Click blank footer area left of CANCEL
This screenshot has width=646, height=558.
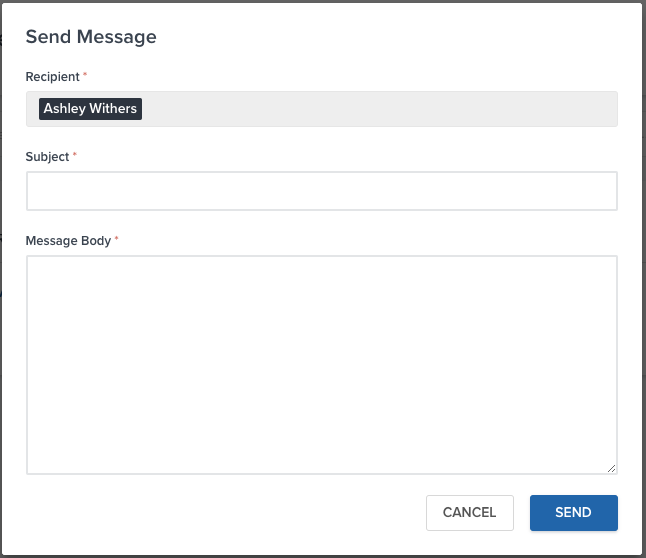coord(220,513)
